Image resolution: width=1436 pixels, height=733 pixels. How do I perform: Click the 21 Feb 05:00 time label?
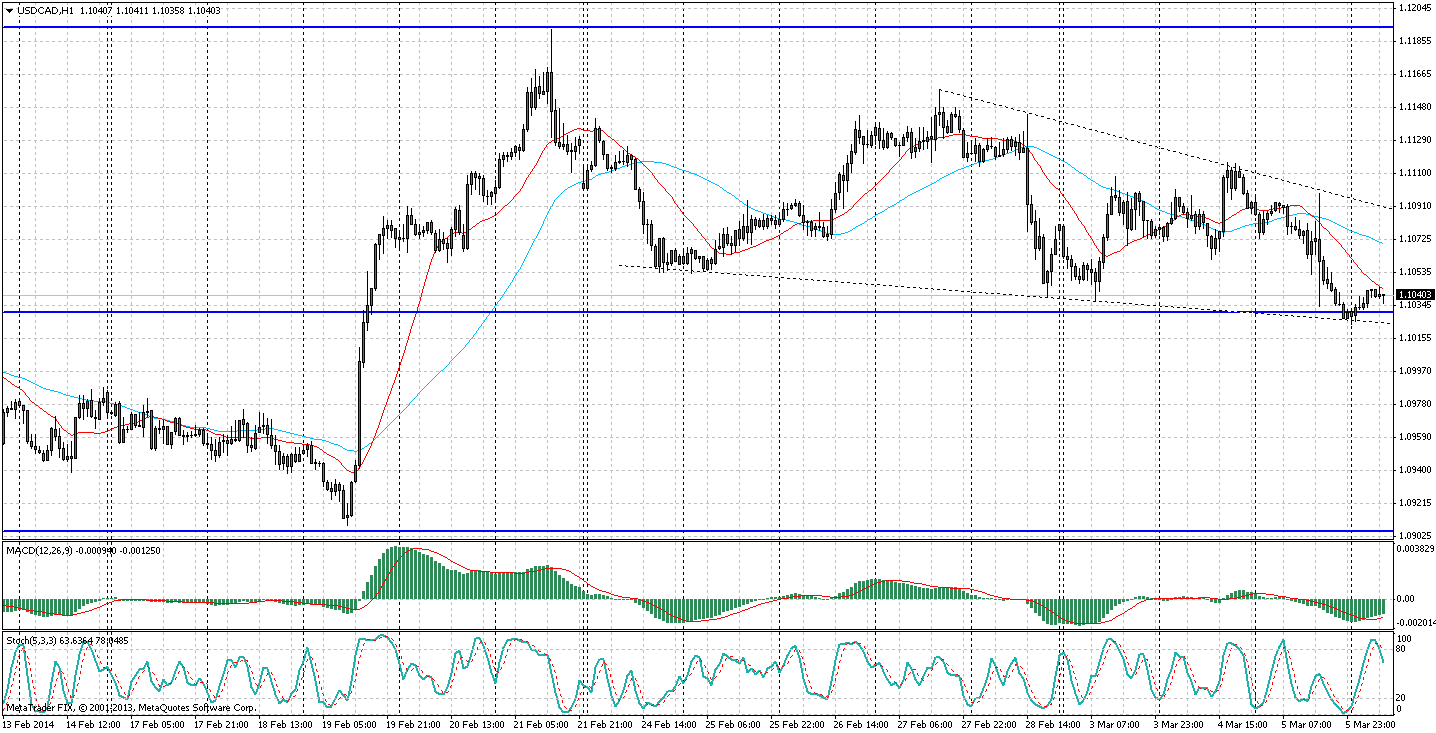(x=541, y=723)
